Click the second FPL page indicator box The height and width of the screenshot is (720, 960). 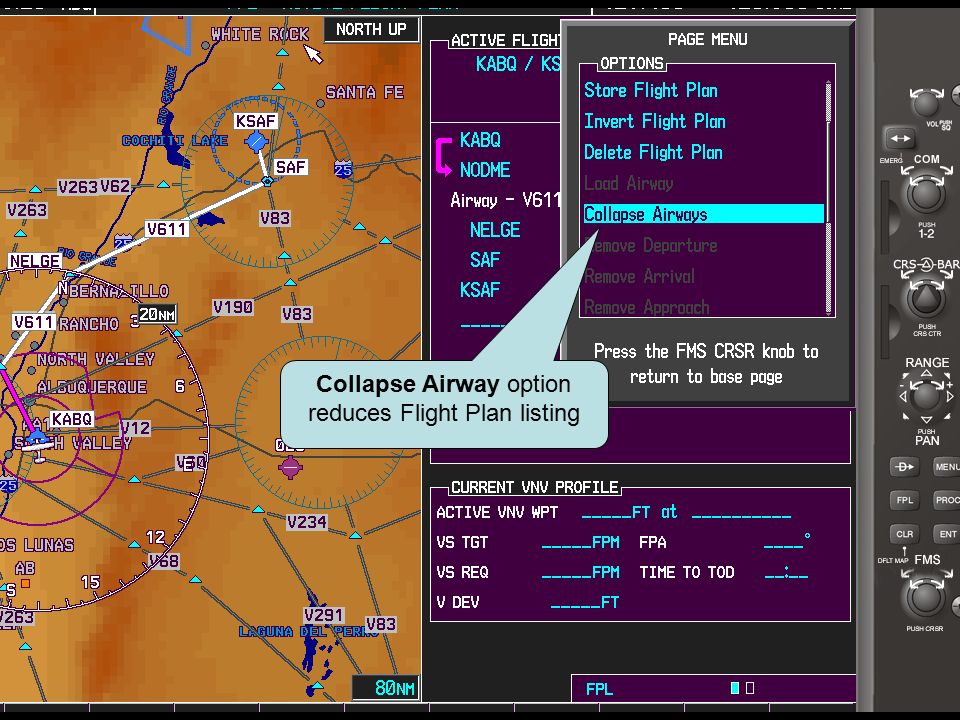[750, 688]
